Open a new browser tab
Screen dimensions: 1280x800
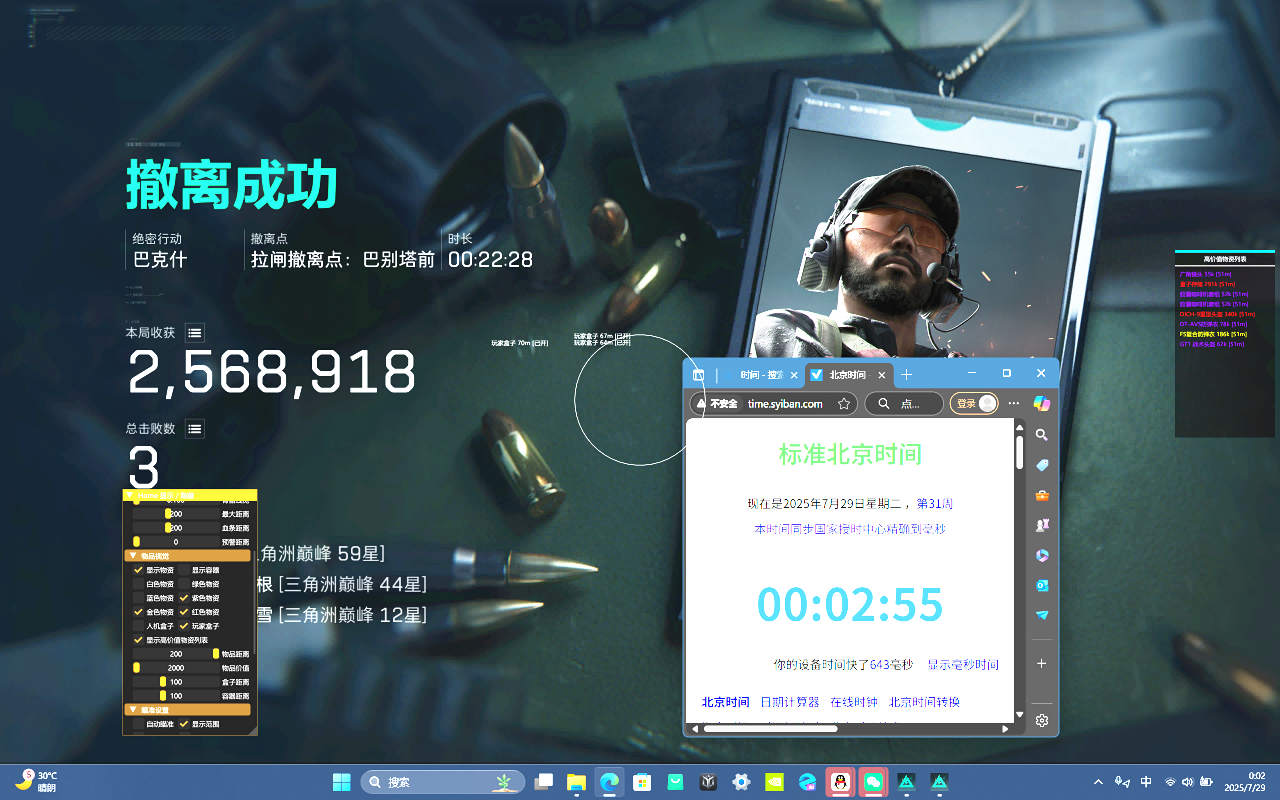click(x=907, y=375)
